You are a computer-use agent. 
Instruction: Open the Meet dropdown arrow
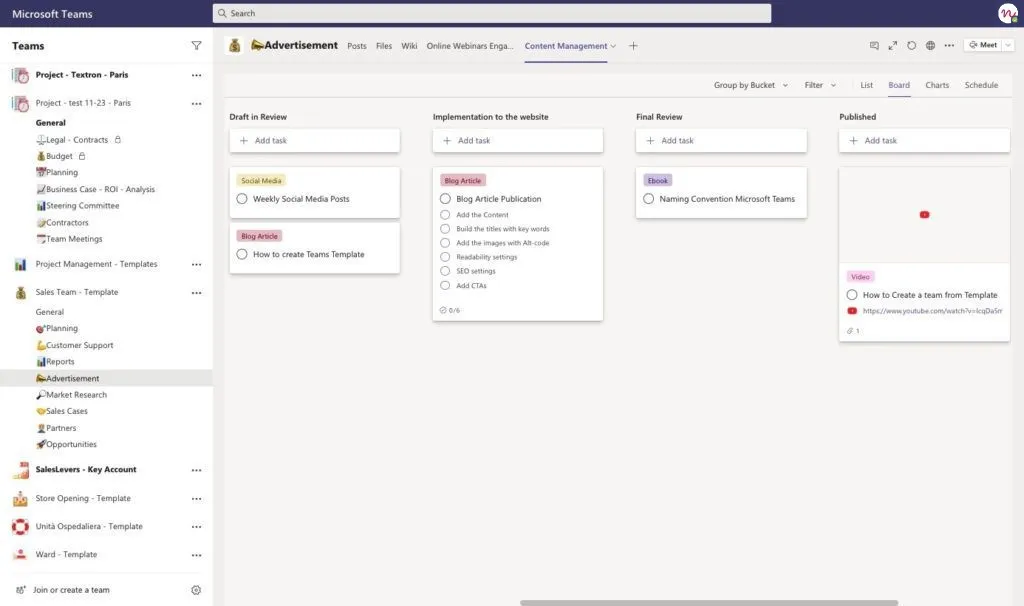tap(1008, 45)
